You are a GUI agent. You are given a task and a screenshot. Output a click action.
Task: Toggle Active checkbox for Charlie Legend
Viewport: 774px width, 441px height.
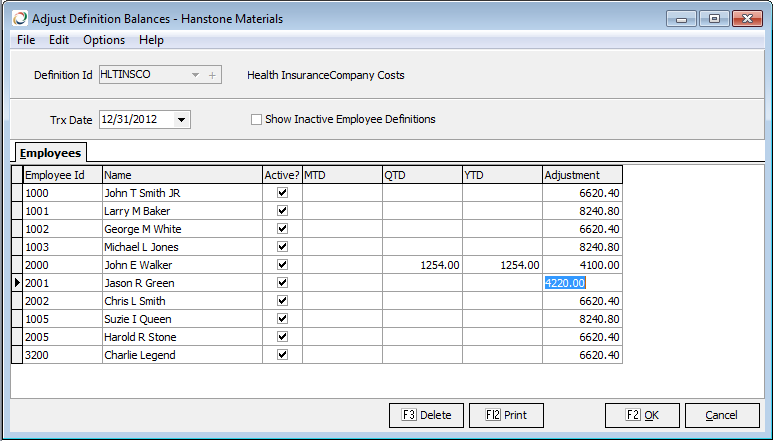coord(282,355)
